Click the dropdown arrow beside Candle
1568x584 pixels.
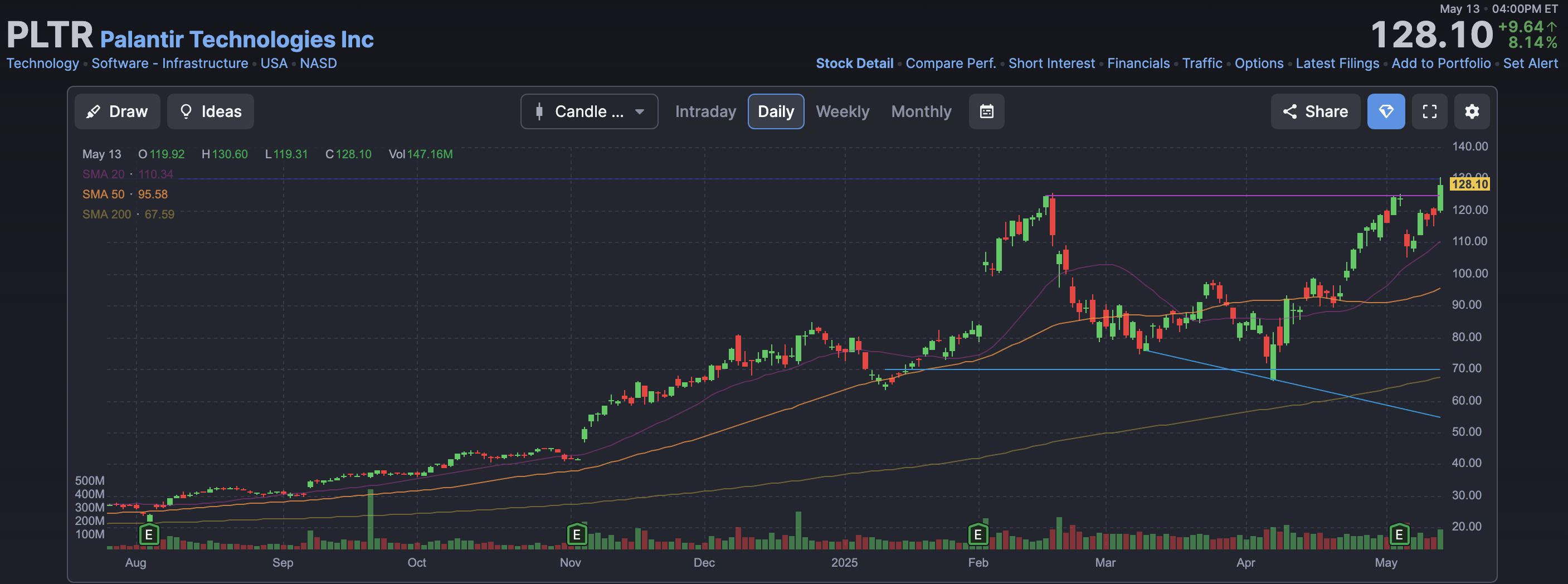(x=640, y=111)
